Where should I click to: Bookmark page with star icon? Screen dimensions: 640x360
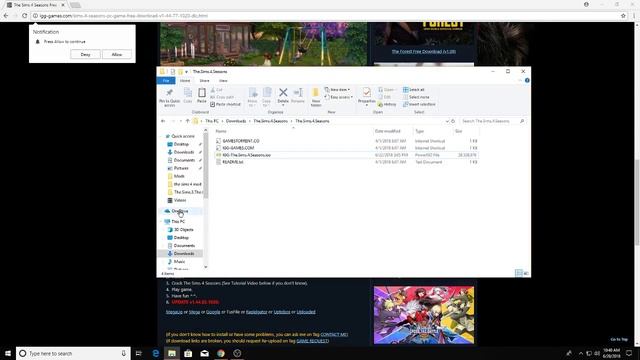click(623, 16)
